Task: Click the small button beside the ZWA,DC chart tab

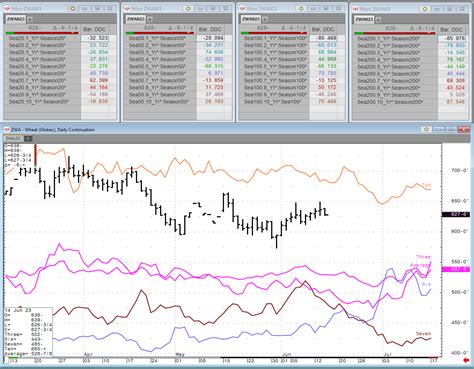Action: 28,138
